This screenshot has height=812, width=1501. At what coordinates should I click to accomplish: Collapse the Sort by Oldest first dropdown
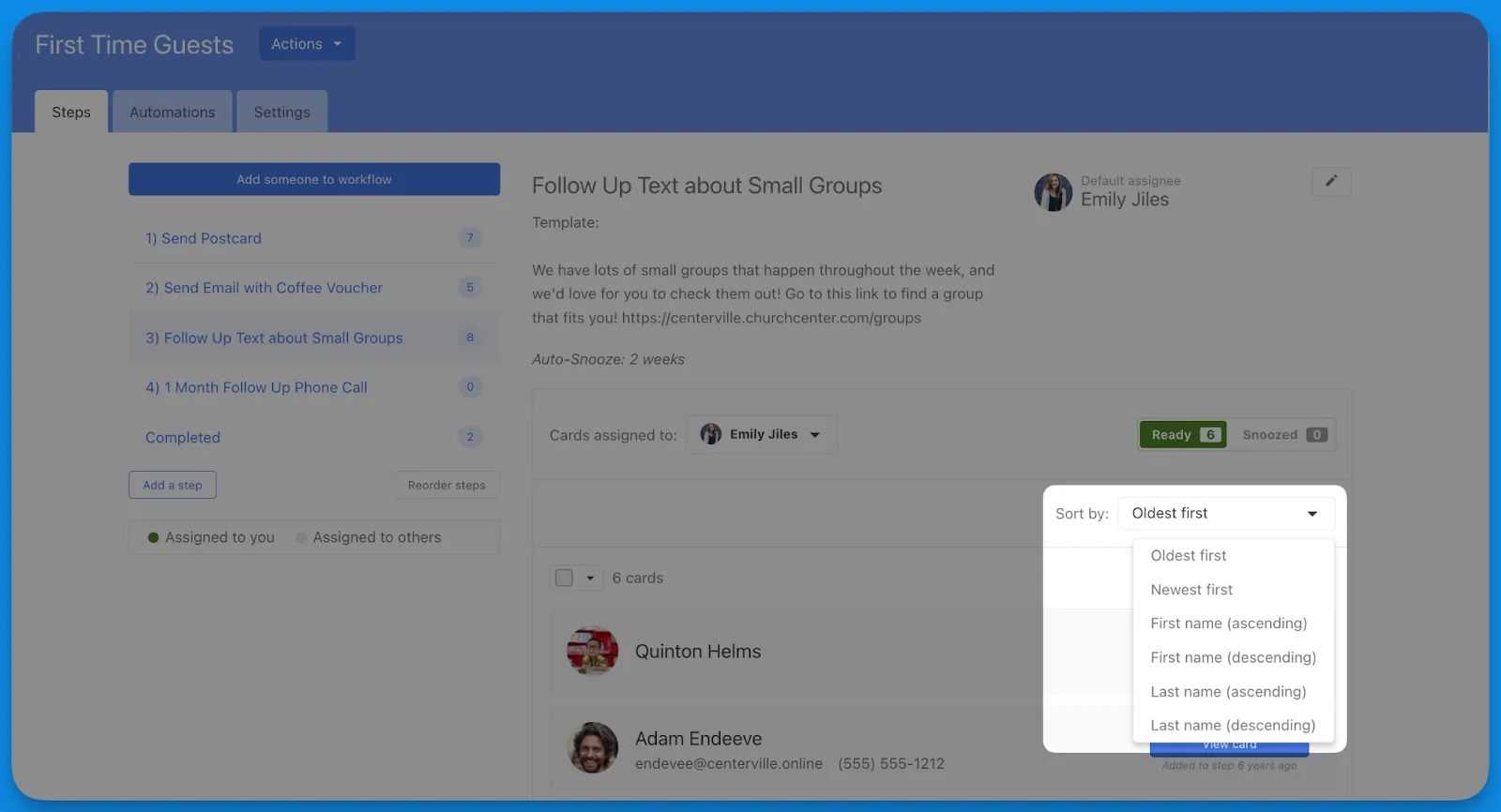click(x=1225, y=514)
